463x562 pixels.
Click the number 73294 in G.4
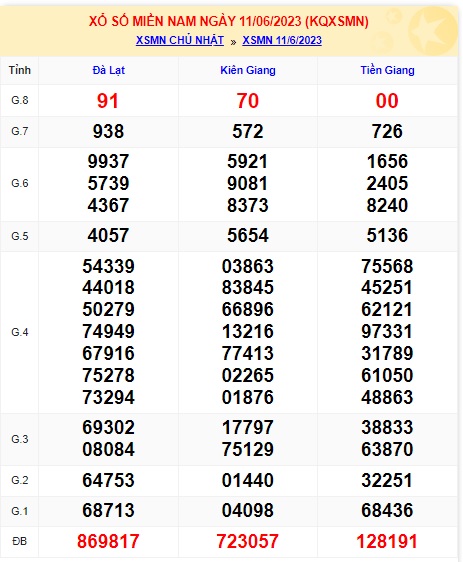click(x=108, y=397)
